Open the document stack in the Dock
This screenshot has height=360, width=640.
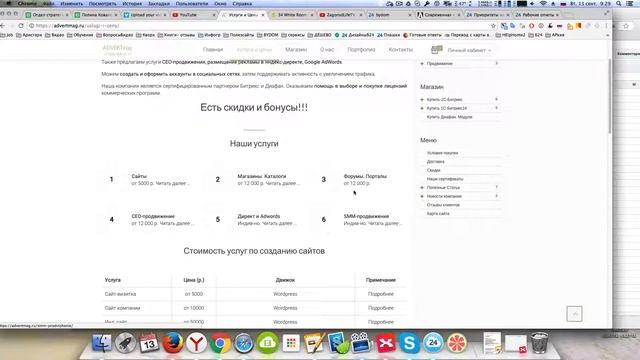click(x=492, y=343)
